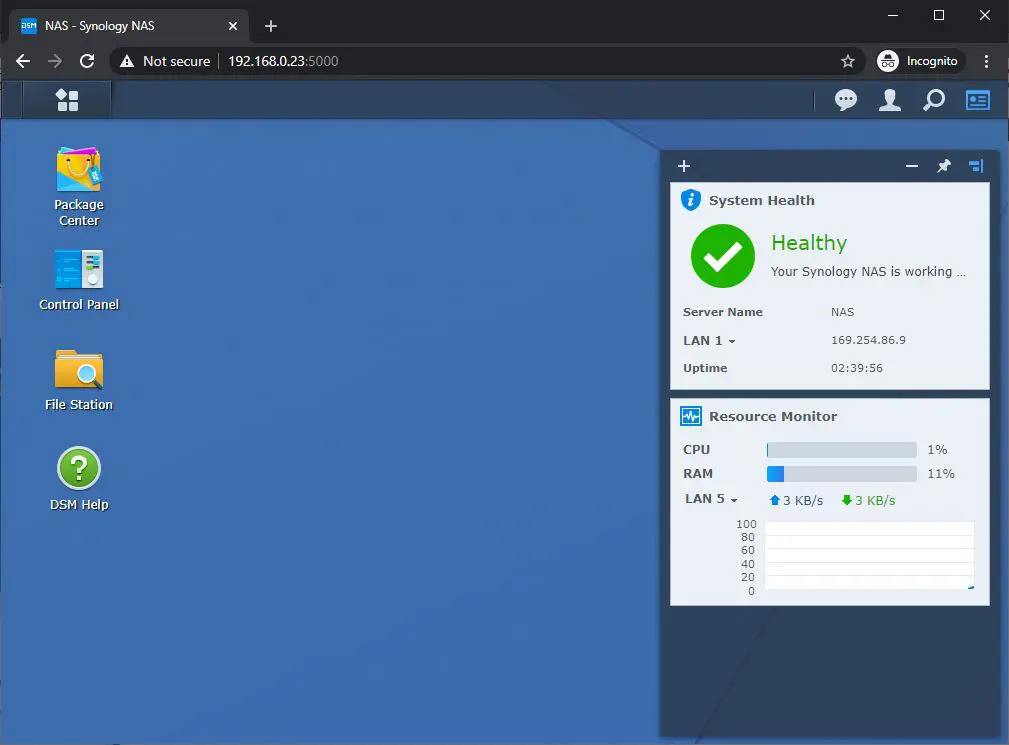Open a new browser tab
Viewport: 1009px width, 745px height.
pos(271,26)
